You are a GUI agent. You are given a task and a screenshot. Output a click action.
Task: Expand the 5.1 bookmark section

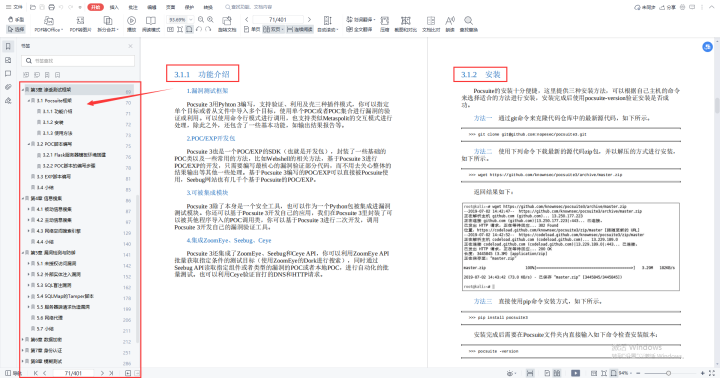pyautogui.click(x=28, y=264)
